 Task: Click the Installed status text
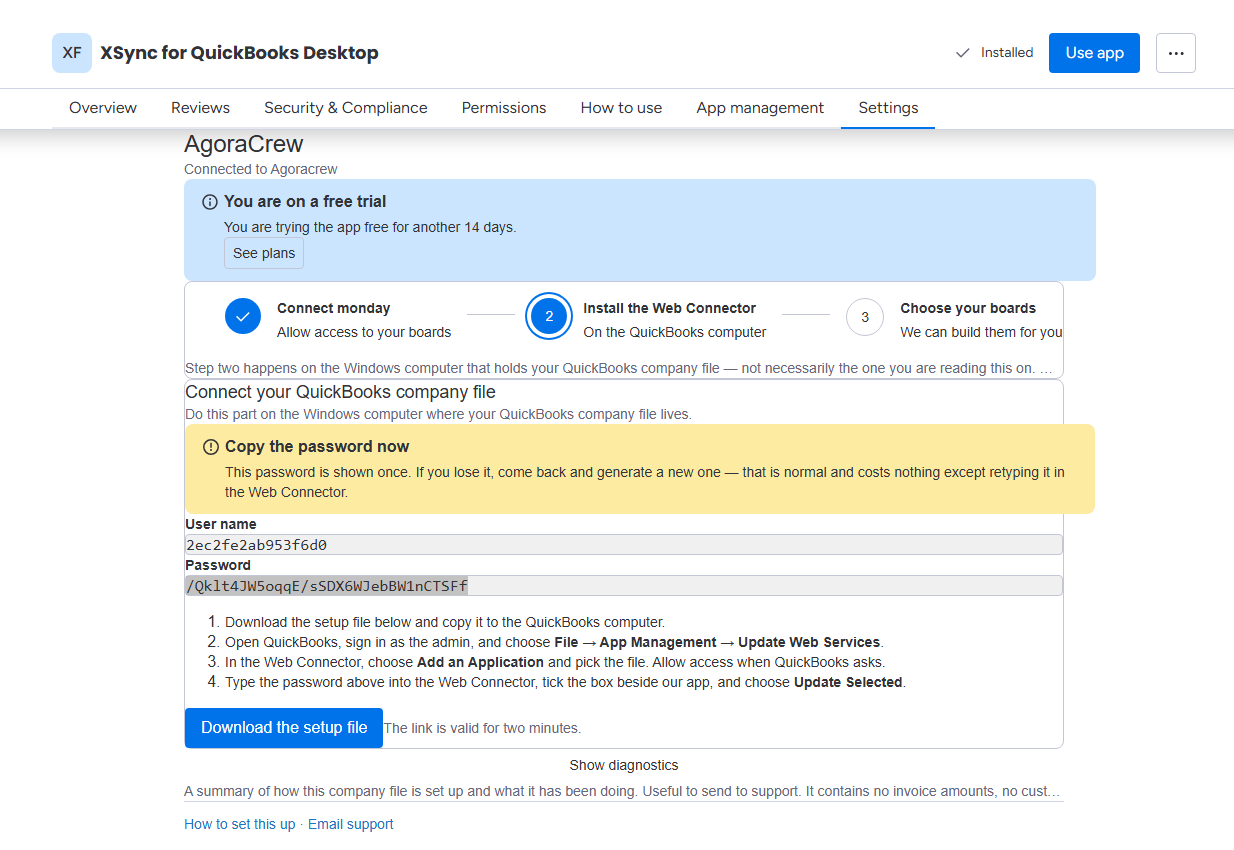tap(1007, 53)
